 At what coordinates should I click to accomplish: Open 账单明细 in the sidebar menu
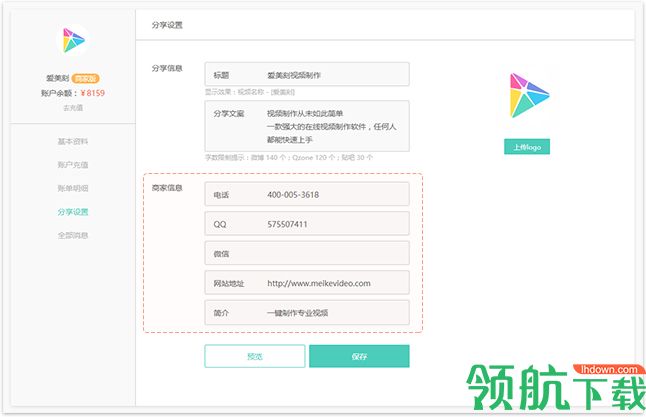point(73,188)
